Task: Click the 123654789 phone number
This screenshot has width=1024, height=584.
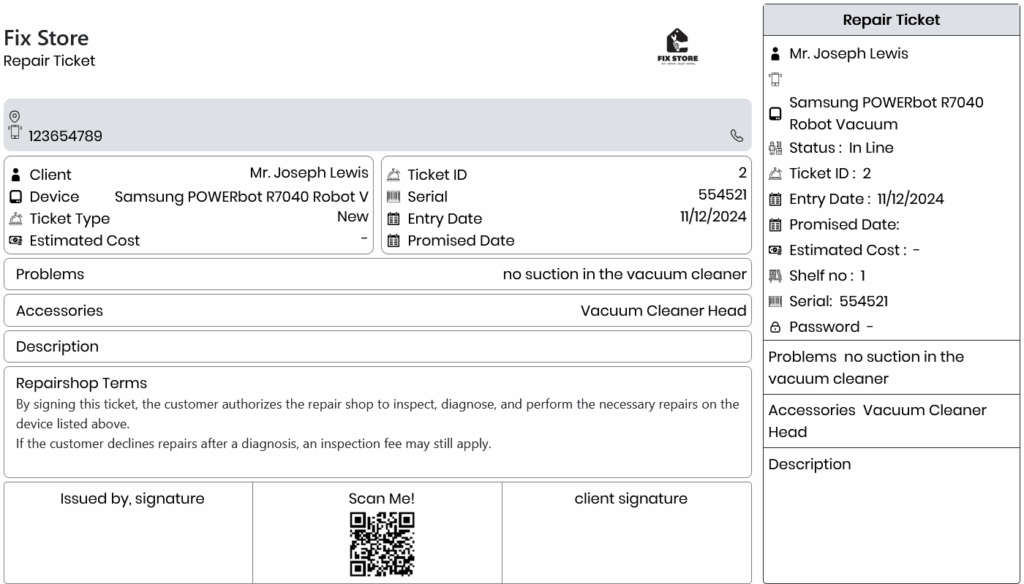Action: click(65, 136)
